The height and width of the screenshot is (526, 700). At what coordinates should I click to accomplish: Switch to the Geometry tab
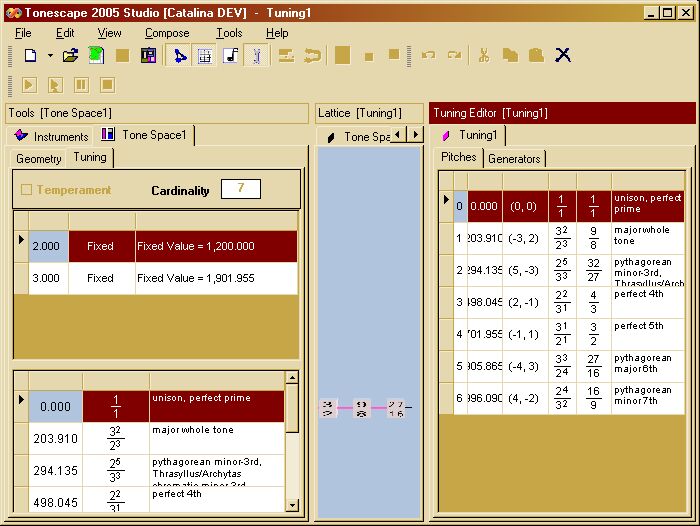pyautogui.click(x=38, y=159)
